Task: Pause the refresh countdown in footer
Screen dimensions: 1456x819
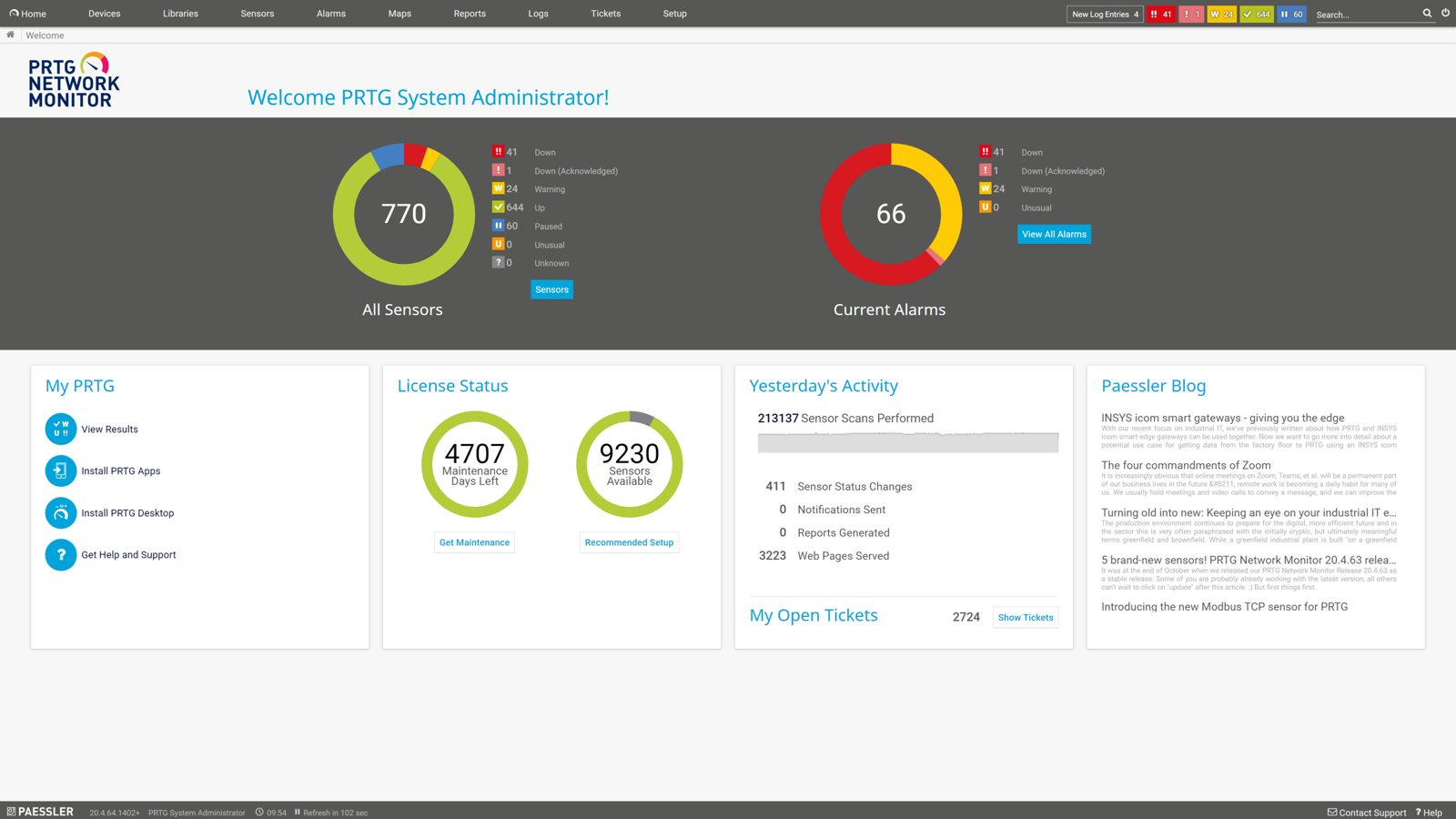Action: coord(298,813)
